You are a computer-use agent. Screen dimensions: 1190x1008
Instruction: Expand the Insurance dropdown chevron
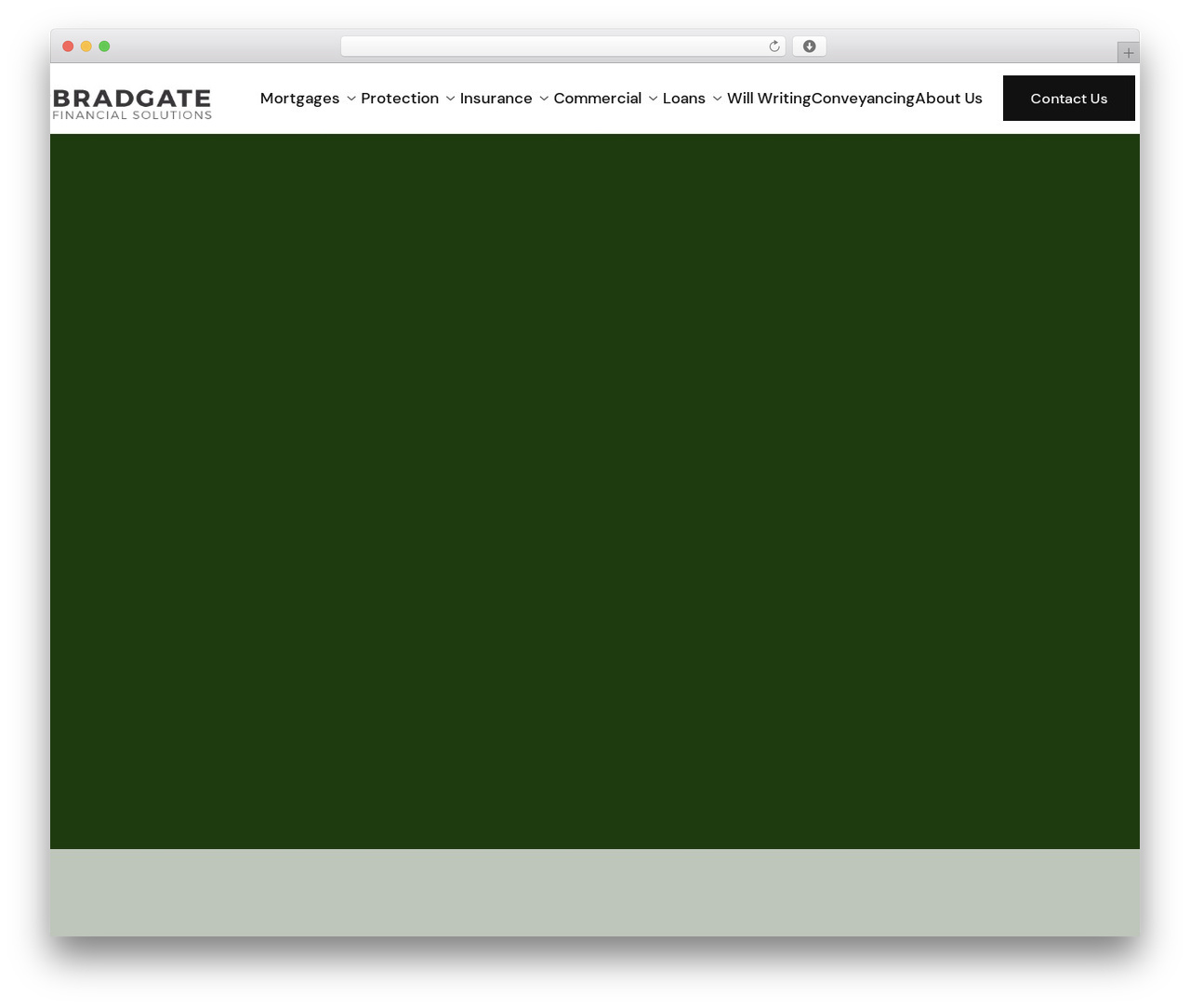544,99
